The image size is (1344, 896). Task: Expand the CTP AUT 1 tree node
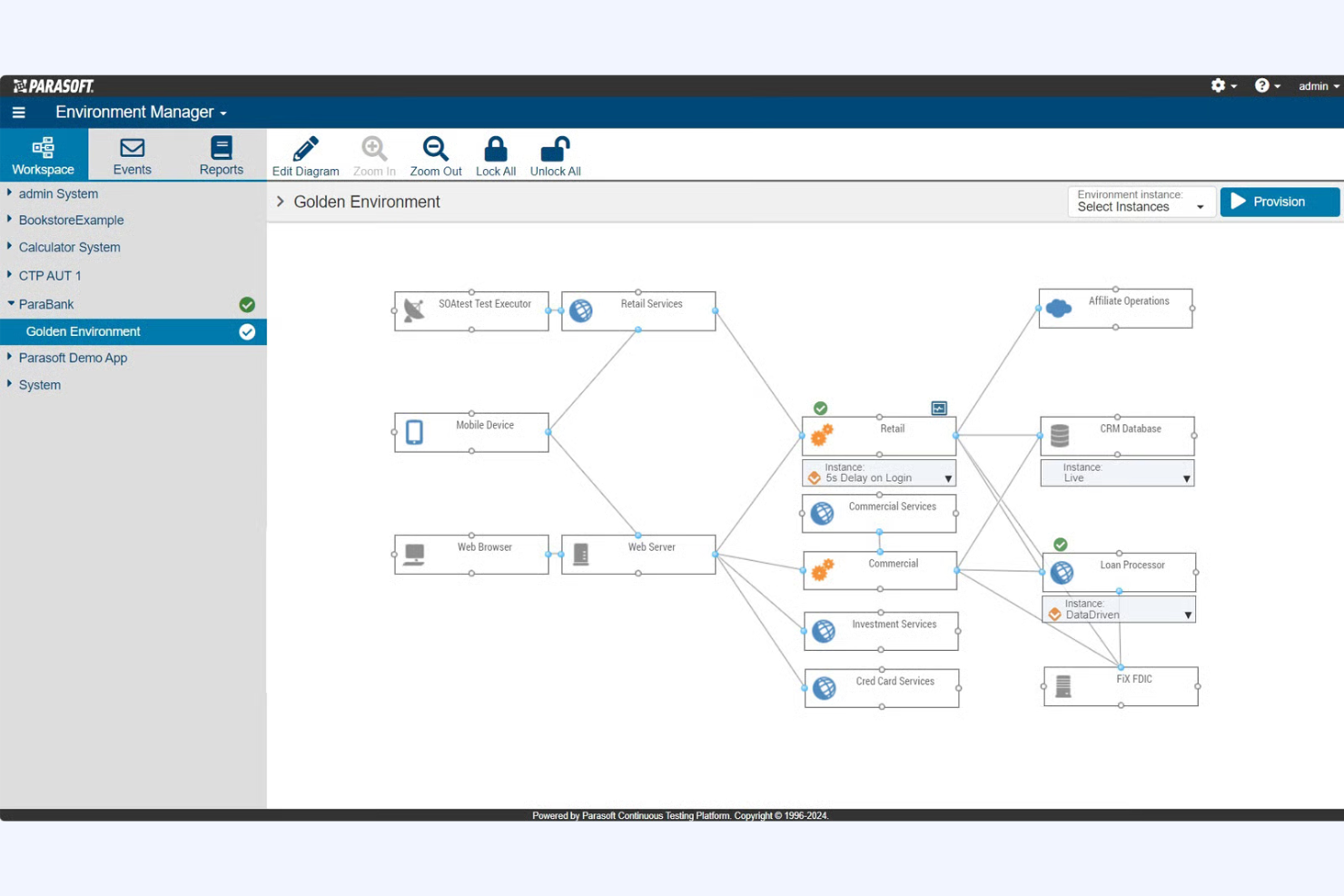10,275
